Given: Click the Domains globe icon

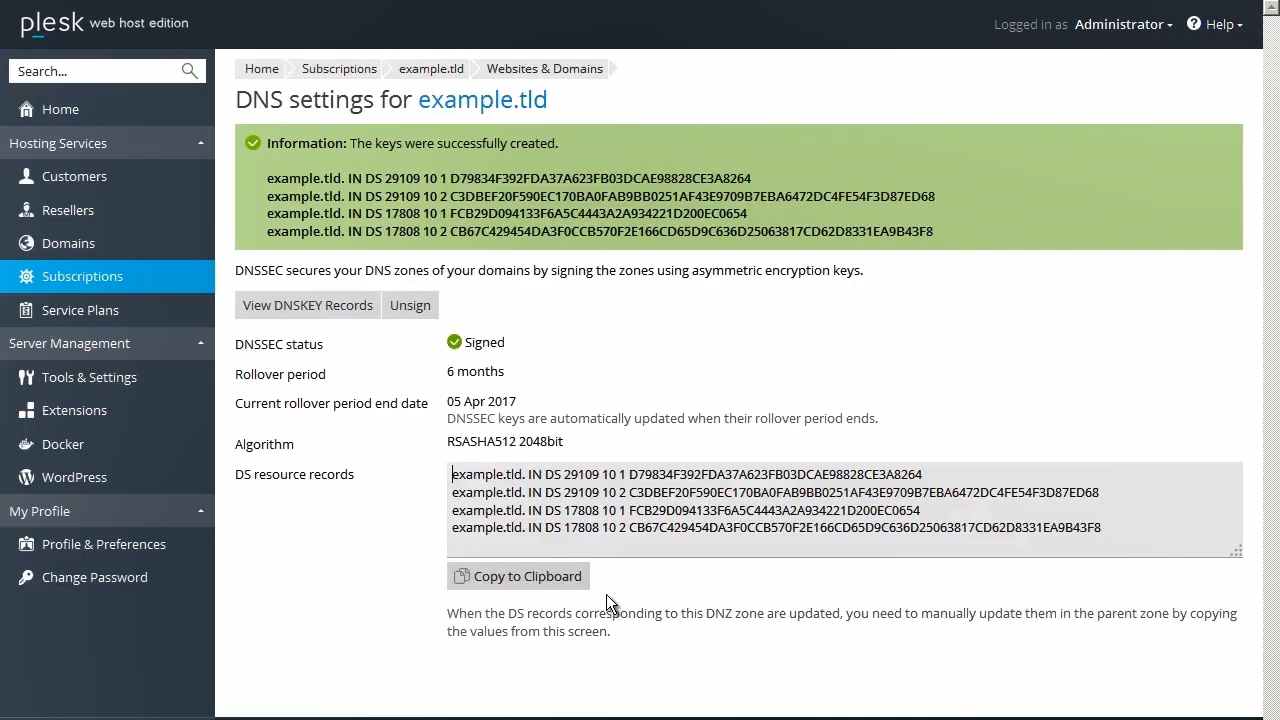Looking at the screenshot, I should [26, 243].
